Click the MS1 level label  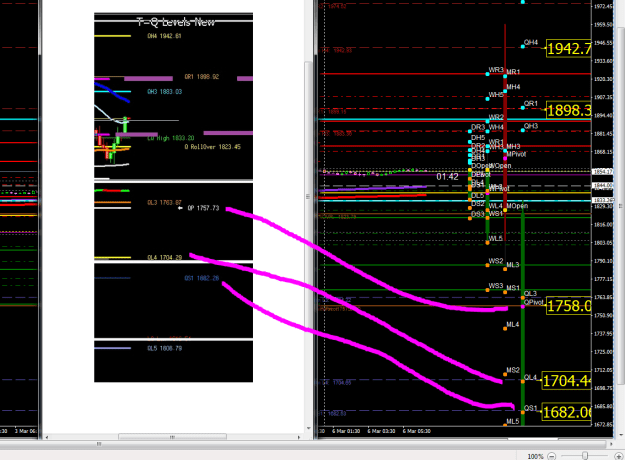click(513, 288)
